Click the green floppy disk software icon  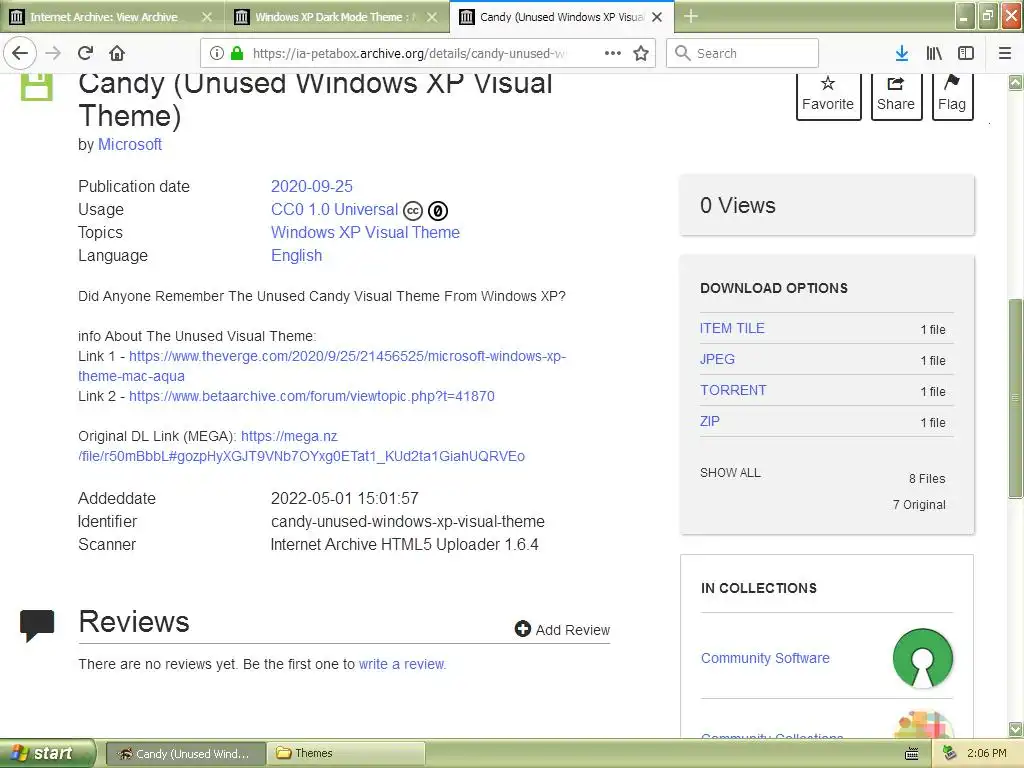coord(37,87)
